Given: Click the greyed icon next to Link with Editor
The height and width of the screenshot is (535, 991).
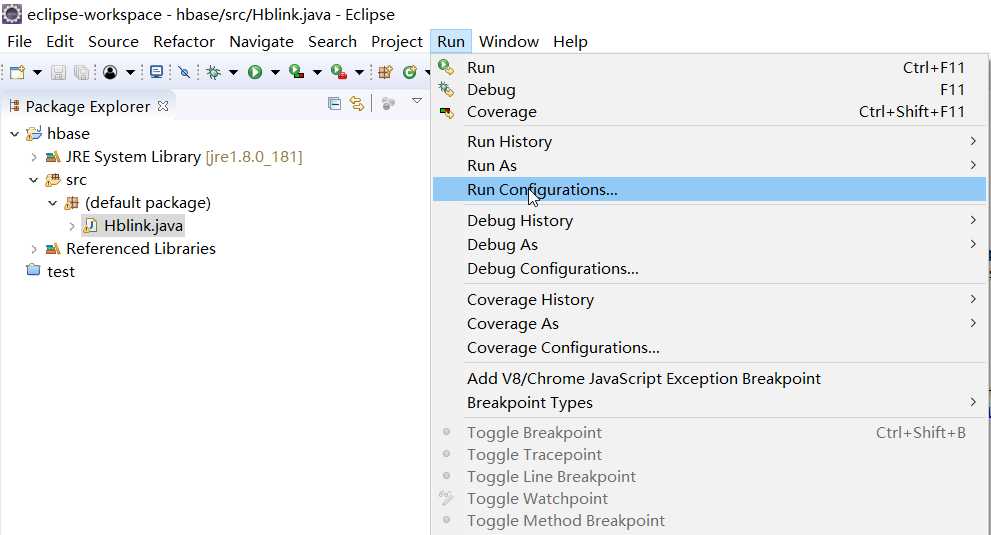Looking at the screenshot, I should point(388,104).
